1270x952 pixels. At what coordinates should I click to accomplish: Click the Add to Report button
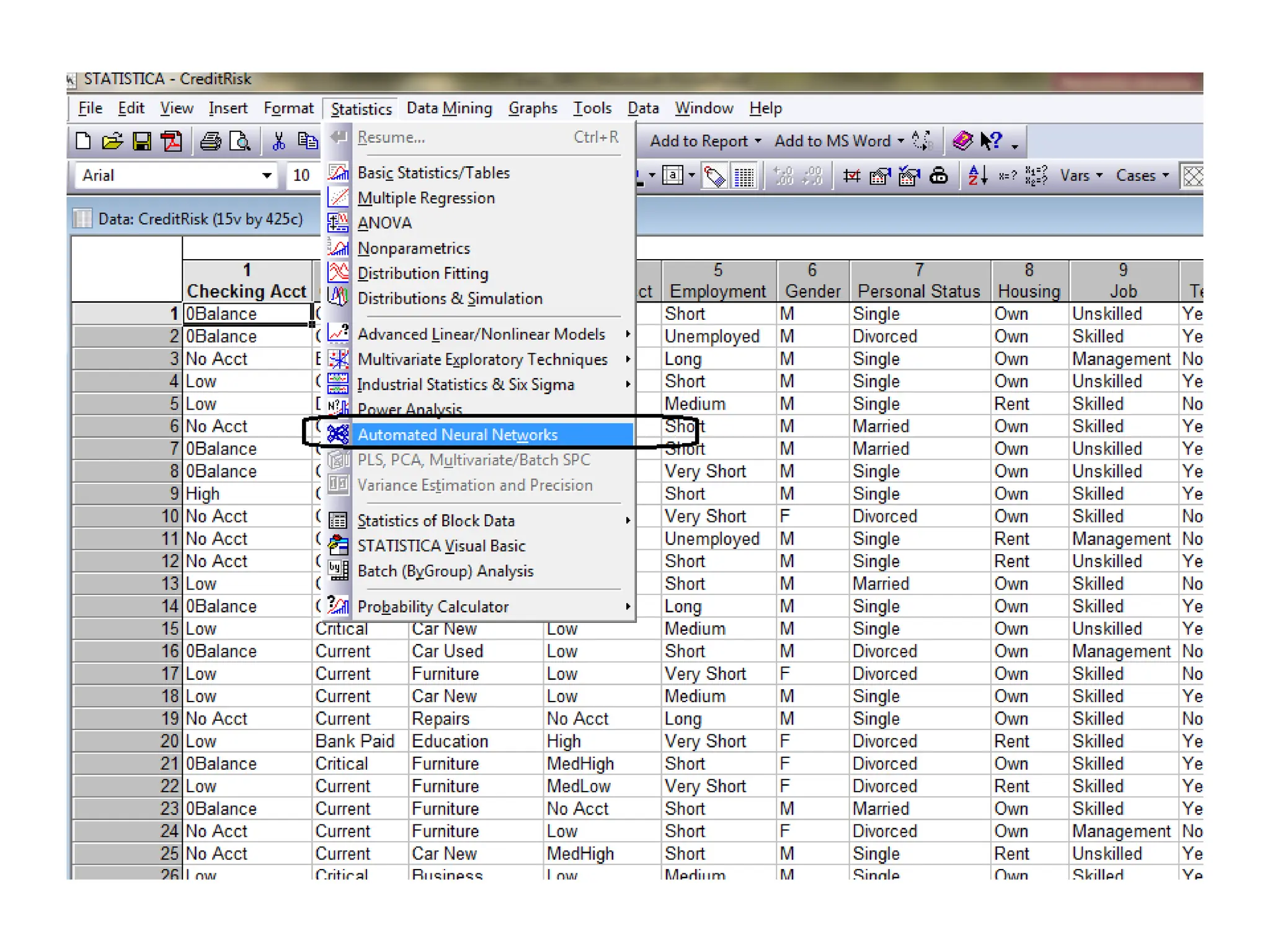coord(699,141)
